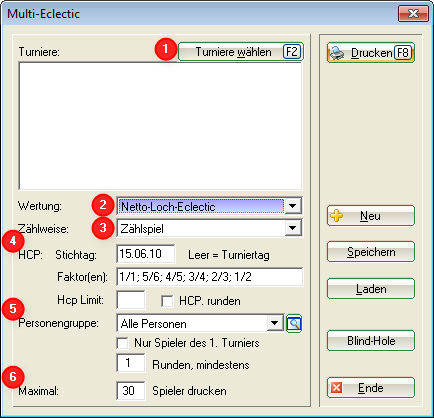Click the red marker number 2
Viewport: 434px width, 418px height.
[x=103, y=205]
